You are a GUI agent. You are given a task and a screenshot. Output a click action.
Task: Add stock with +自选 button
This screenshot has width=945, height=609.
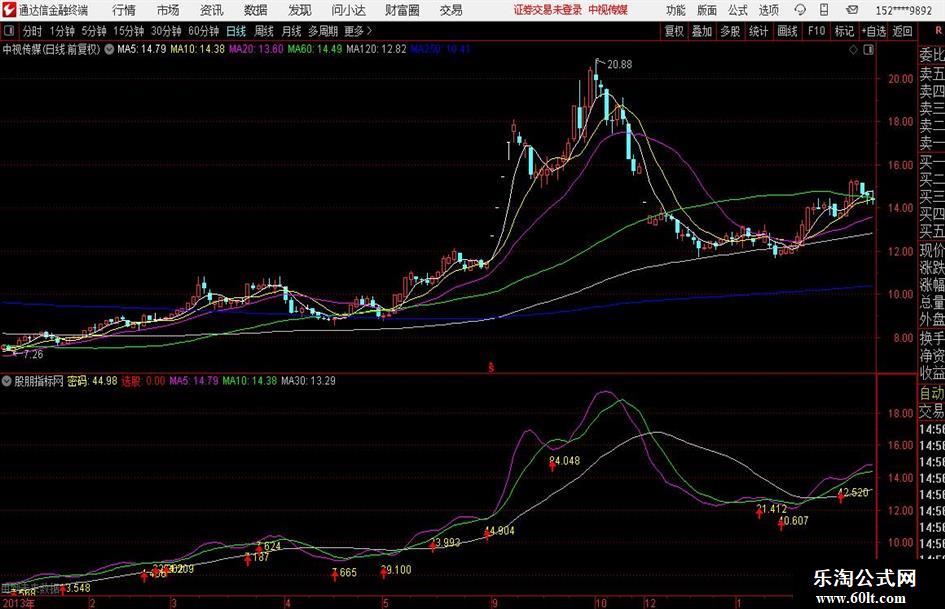[x=873, y=31]
